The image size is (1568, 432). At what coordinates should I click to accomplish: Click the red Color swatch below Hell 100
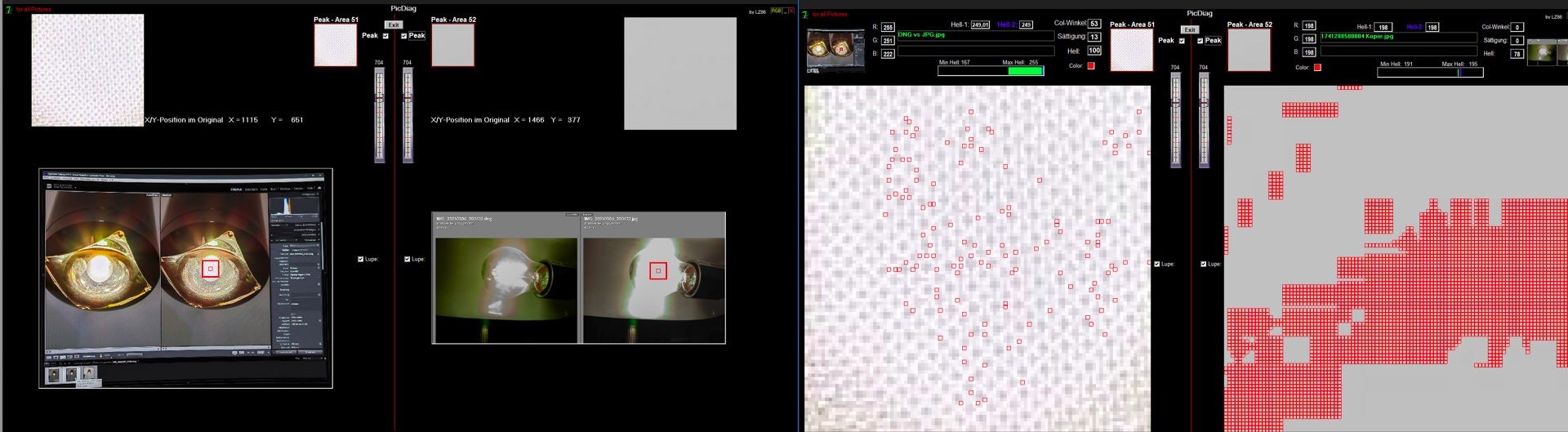[1090, 66]
